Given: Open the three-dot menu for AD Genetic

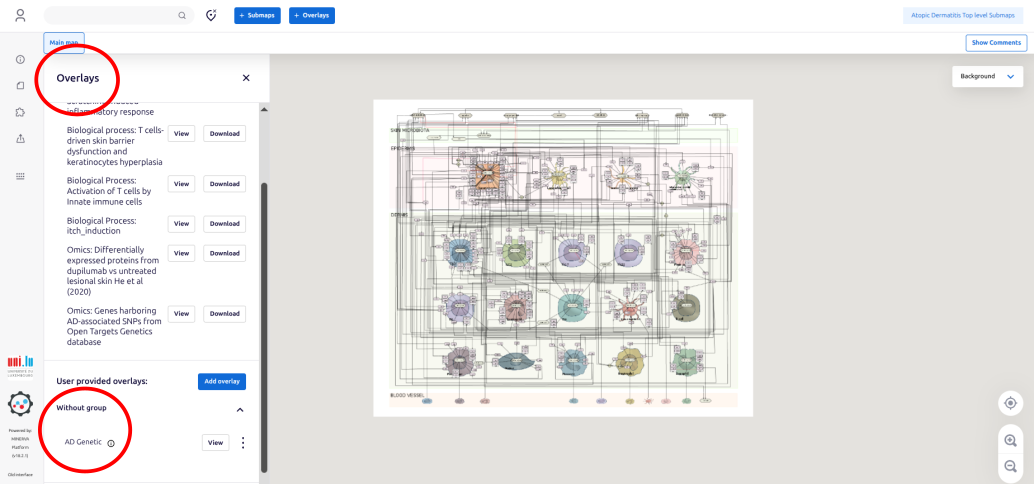Looking at the screenshot, I should click(243, 443).
